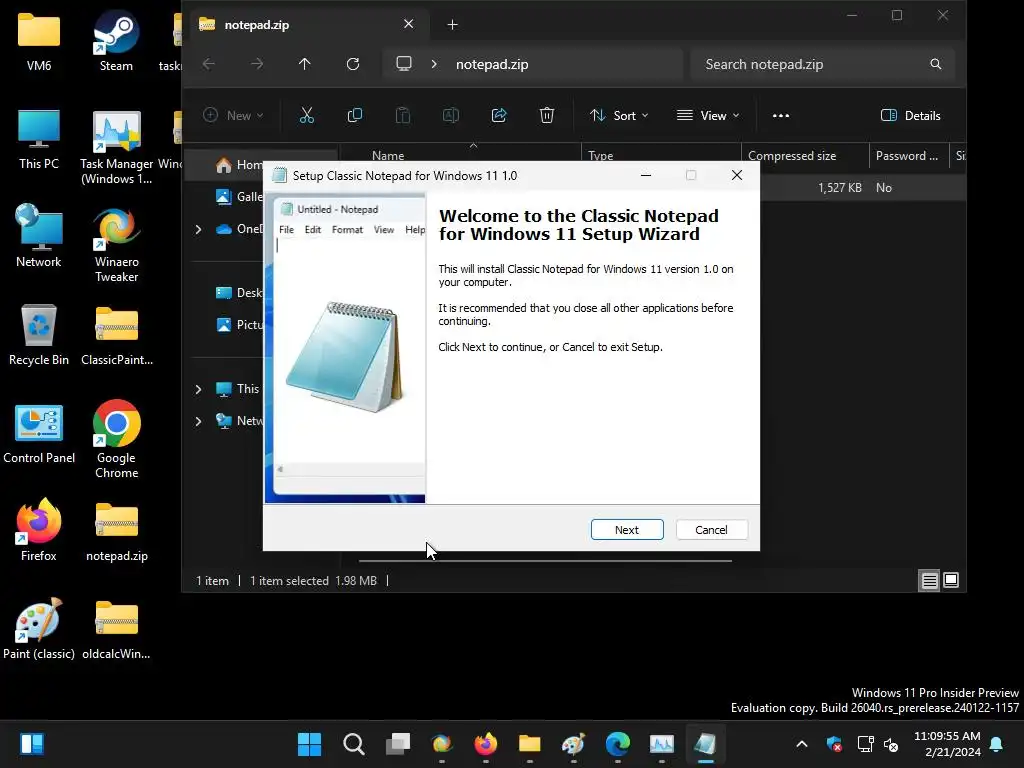
Task: Open notifications bell in taskbar
Action: (997, 744)
